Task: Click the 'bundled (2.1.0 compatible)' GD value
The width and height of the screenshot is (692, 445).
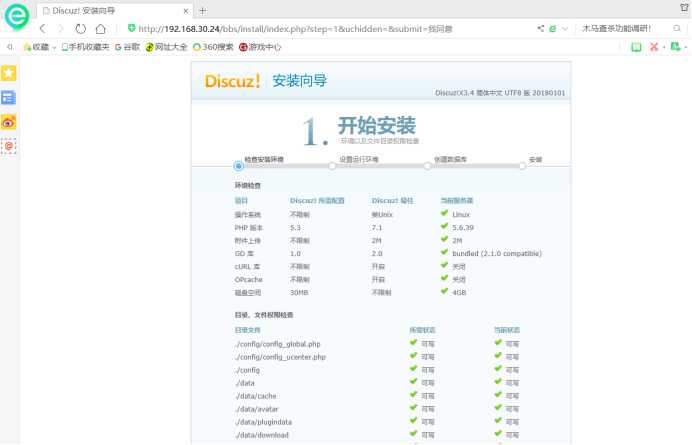Action: tap(497, 253)
